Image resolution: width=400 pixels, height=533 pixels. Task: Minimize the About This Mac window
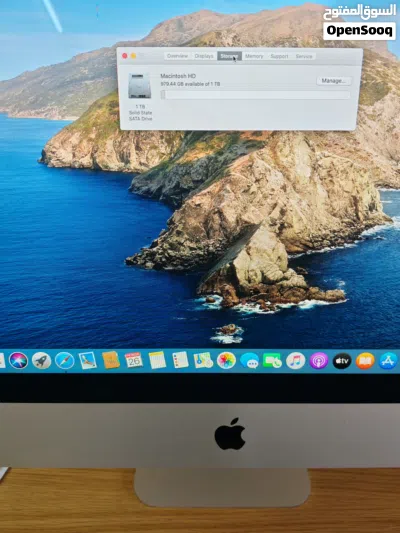click(x=134, y=56)
